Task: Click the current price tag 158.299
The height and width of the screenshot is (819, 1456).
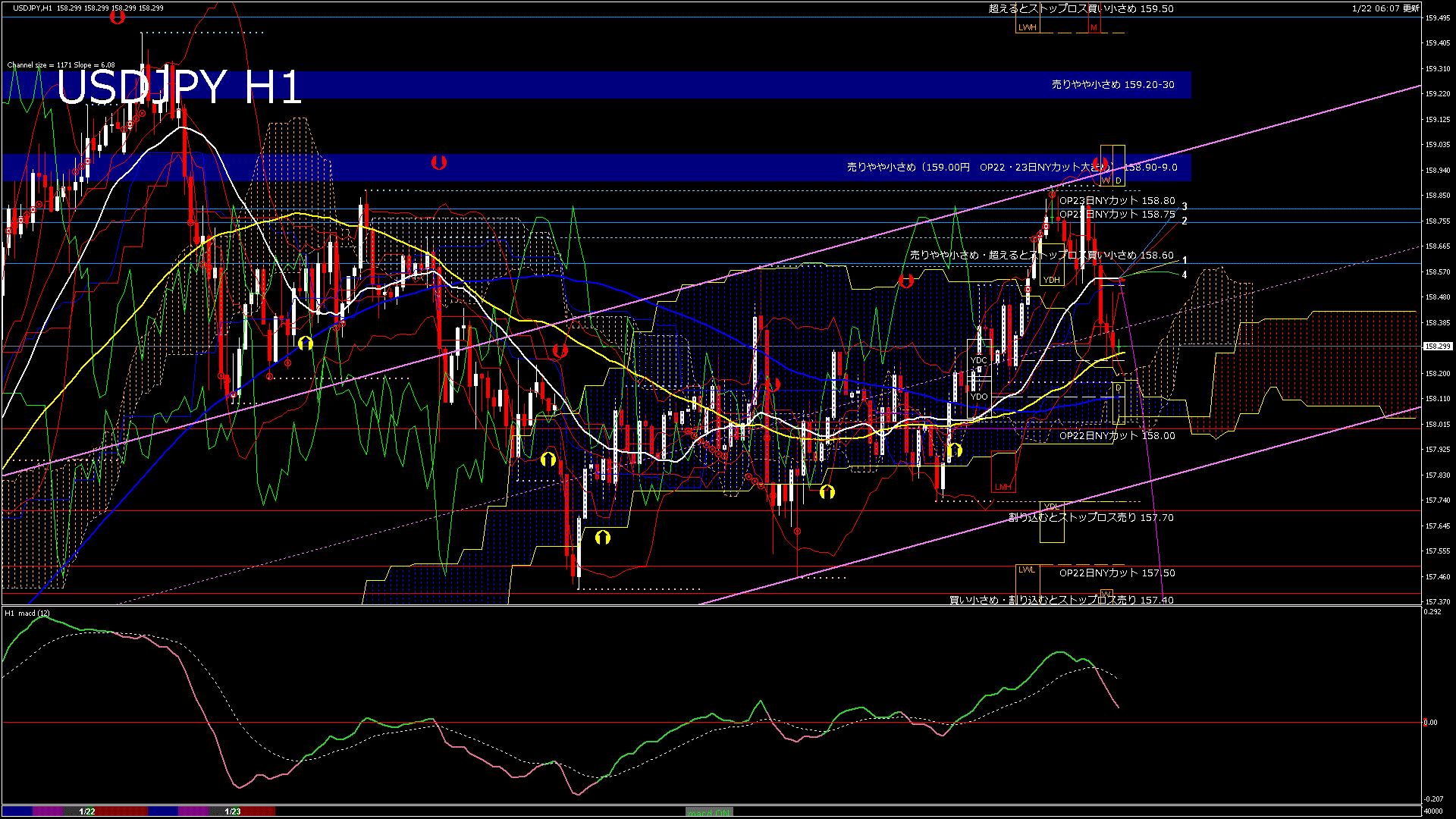Action: 1437,347
